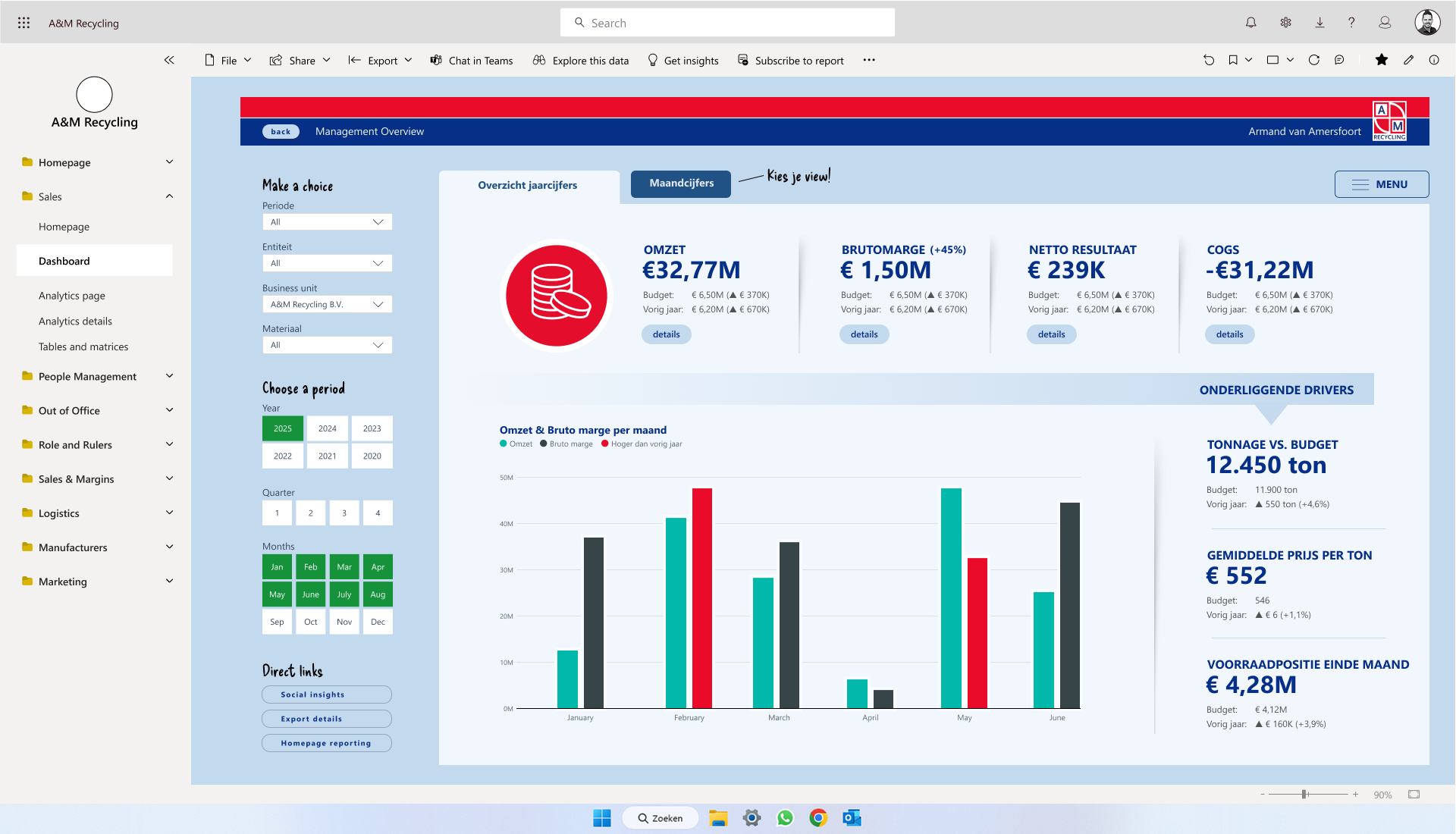Open Outlook from the taskbar
Viewport: 1456px width, 834px height.
[x=852, y=818]
